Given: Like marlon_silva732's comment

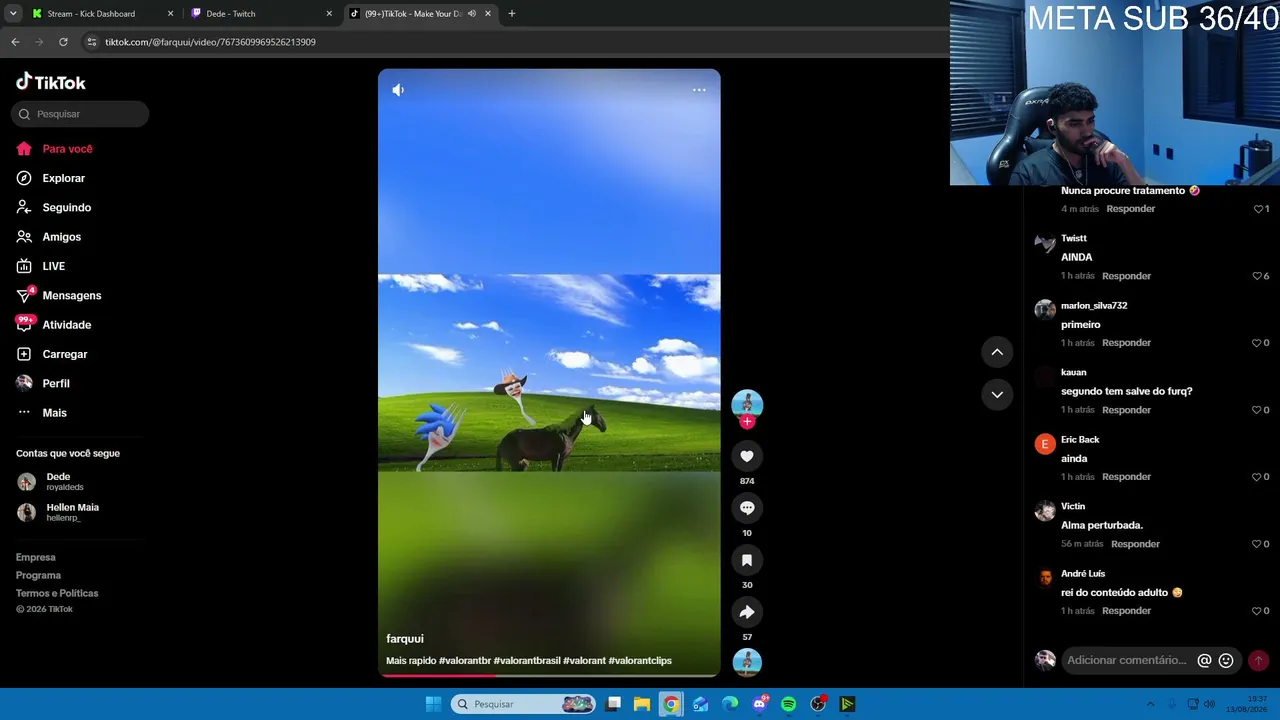Looking at the screenshot, I should [x=1258, y=343].
